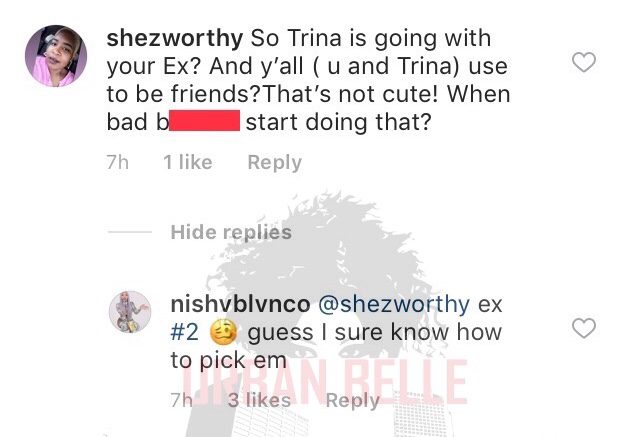View likers through '3 likes' label
The height and width of the screenshot is (437, 640).
coord(259,400)
